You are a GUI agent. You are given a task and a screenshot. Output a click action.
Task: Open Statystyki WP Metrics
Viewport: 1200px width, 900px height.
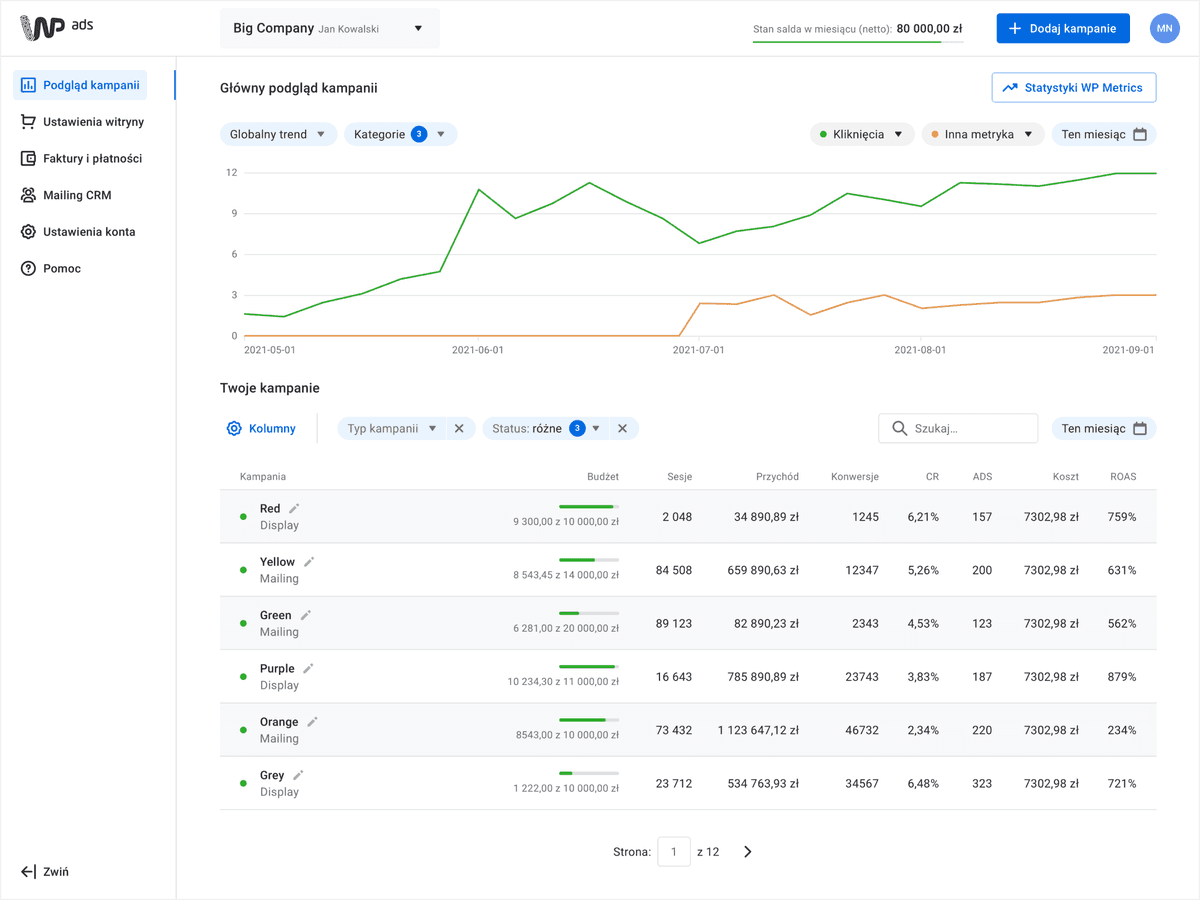click(x=1074, y=87)
